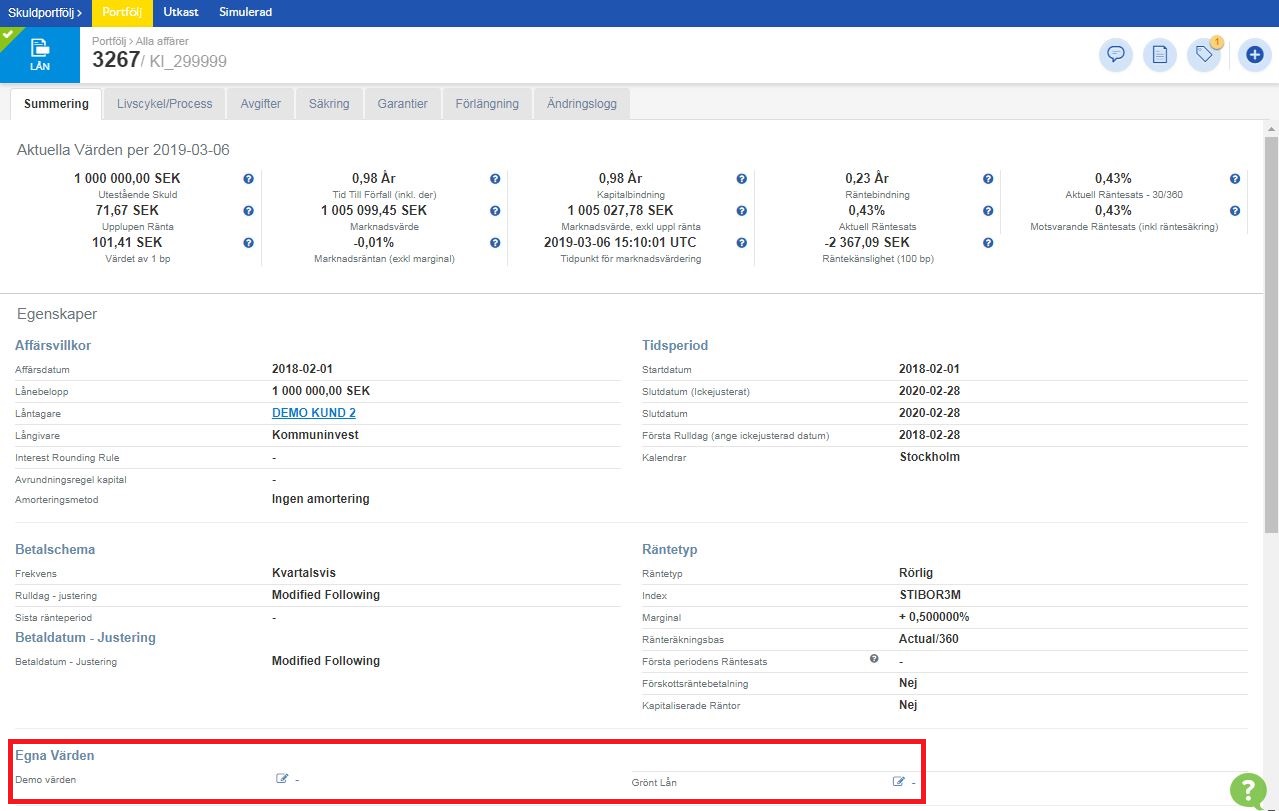Open the comments speech bubble icon
Viewport: 1279px width, 811px height.
click(1115, 54)
